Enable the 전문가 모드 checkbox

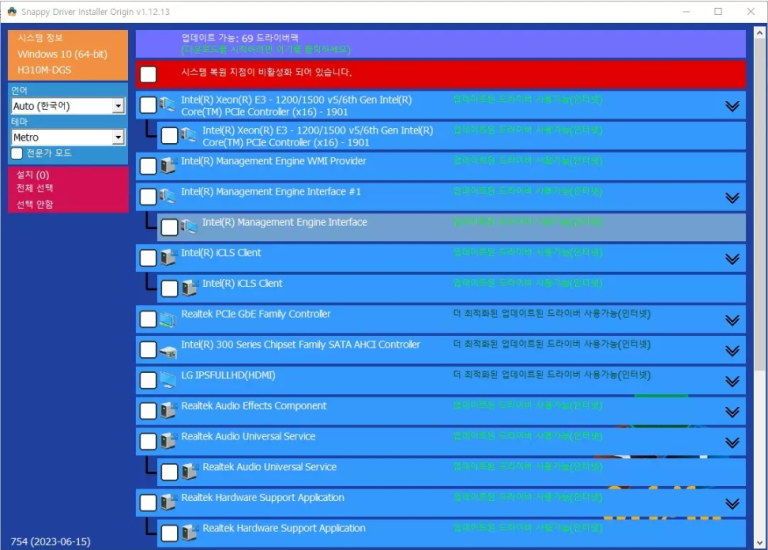(x=17, y=153)
